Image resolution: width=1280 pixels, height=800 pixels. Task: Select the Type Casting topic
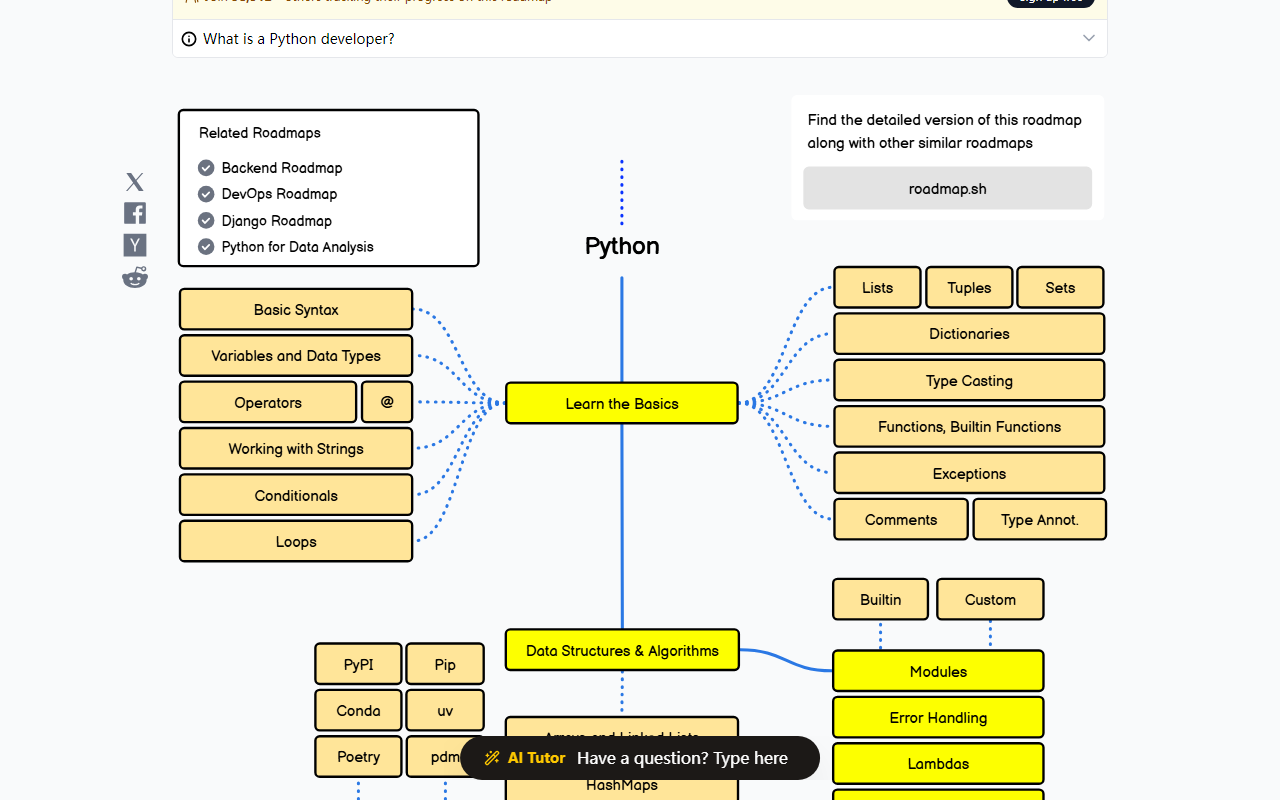(x=969, y=380)
